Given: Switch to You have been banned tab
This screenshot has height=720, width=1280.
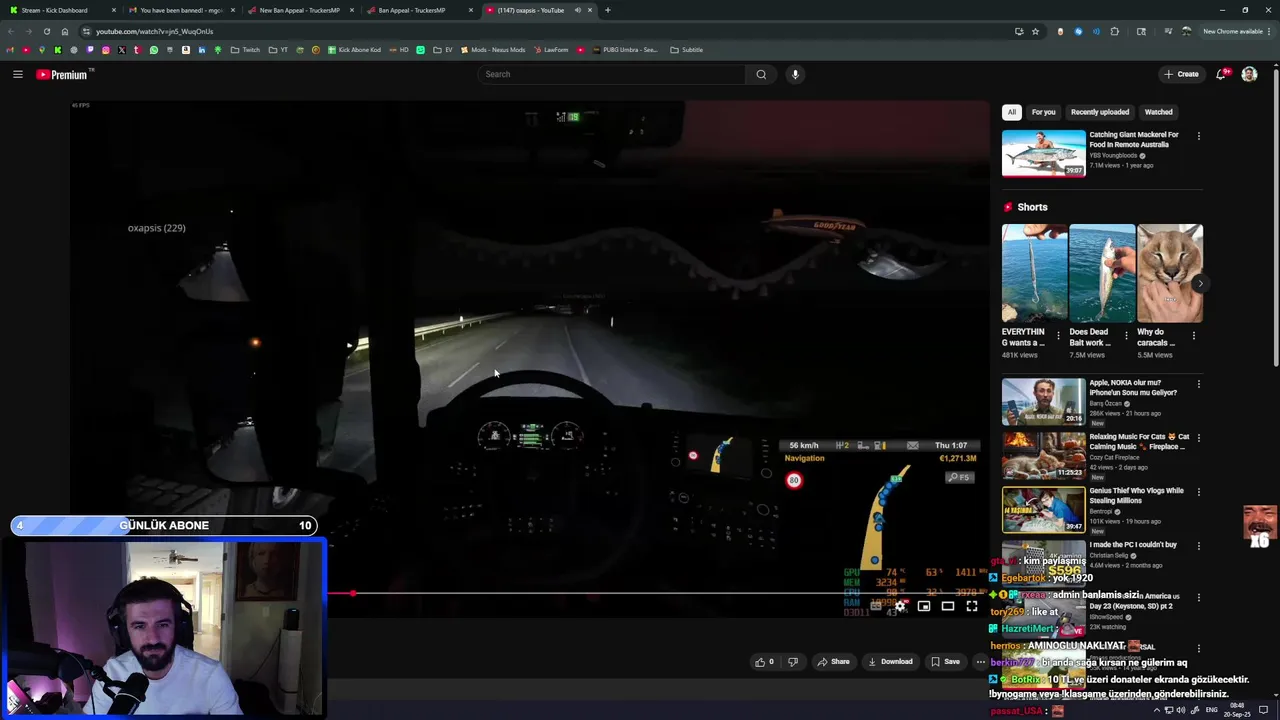Looking at the screenshot, I should [181, 10].
